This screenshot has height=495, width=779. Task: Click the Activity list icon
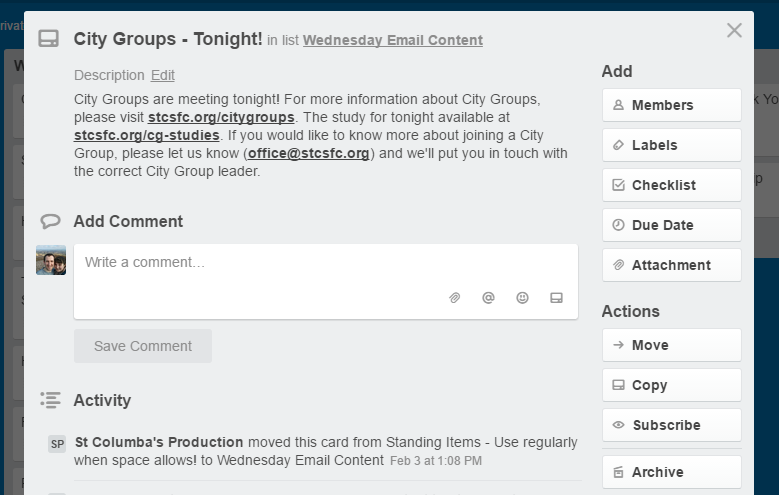pyautogui.click(x=50, y=400)
